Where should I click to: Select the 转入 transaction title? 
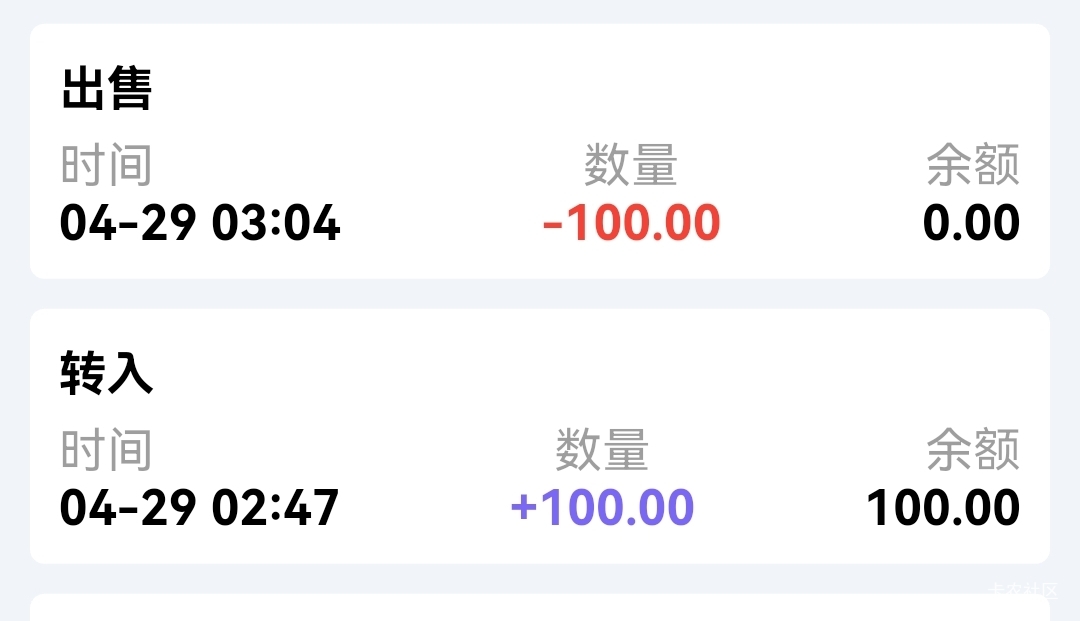106,374
